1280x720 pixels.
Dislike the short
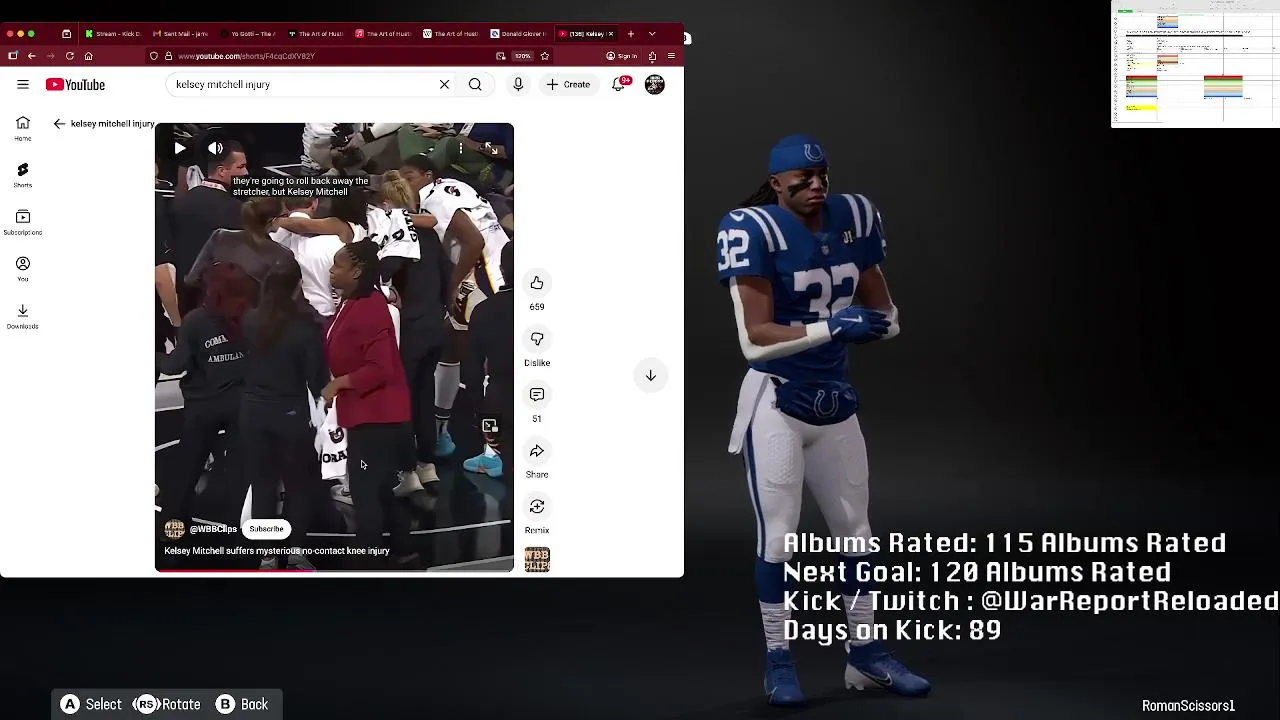(x=537, y=340)
